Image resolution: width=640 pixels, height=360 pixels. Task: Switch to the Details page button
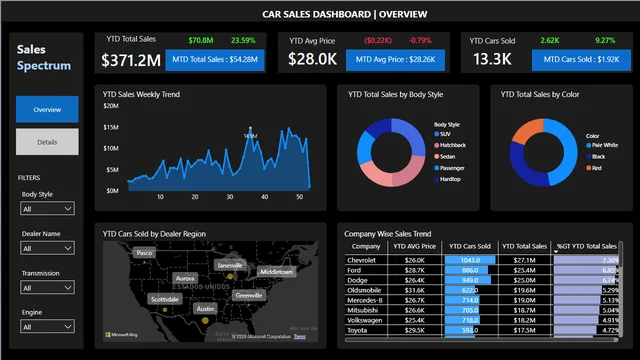pos(47,142)
